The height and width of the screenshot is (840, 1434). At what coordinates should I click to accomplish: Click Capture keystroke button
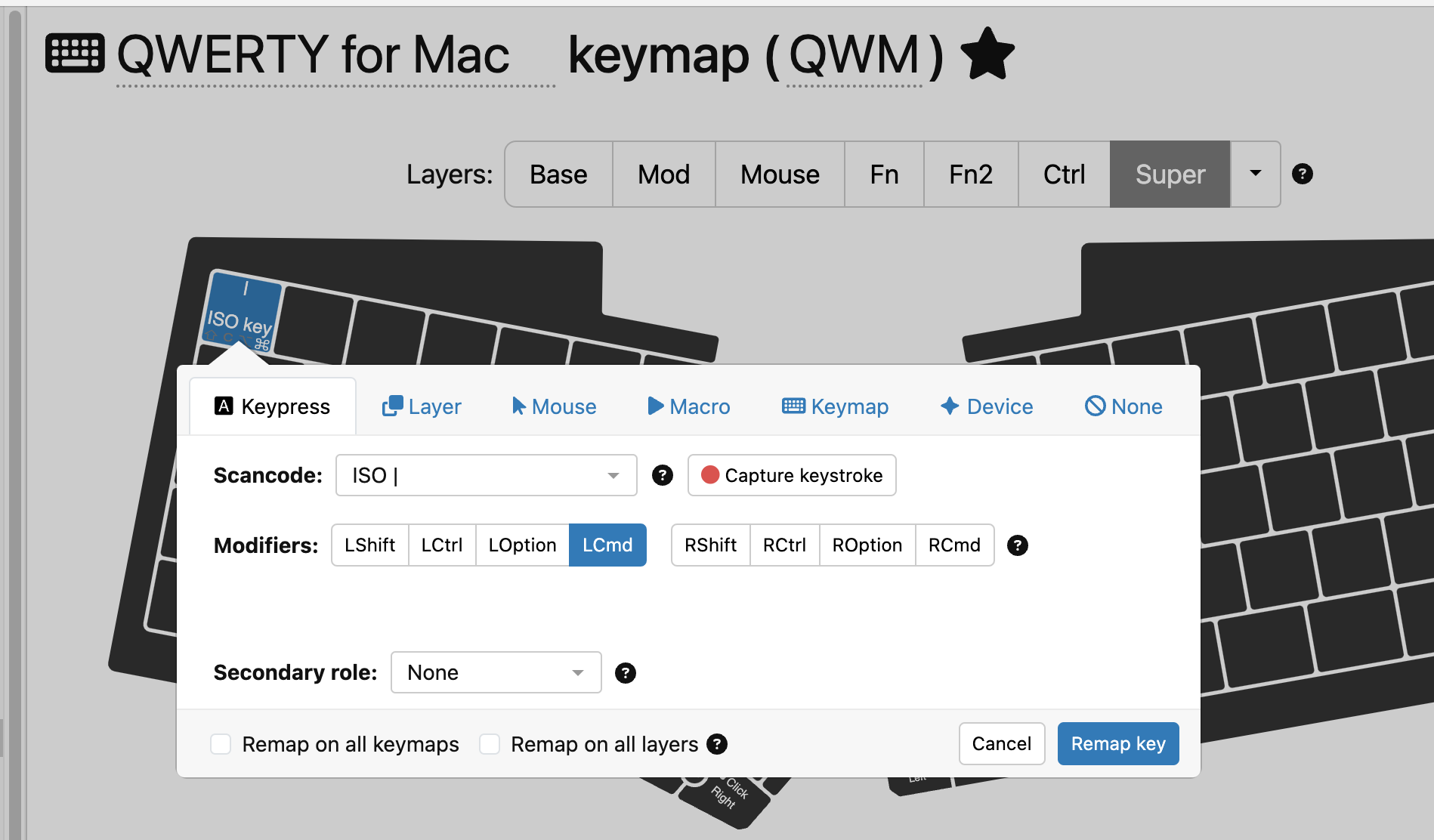[x=791, y=475]
